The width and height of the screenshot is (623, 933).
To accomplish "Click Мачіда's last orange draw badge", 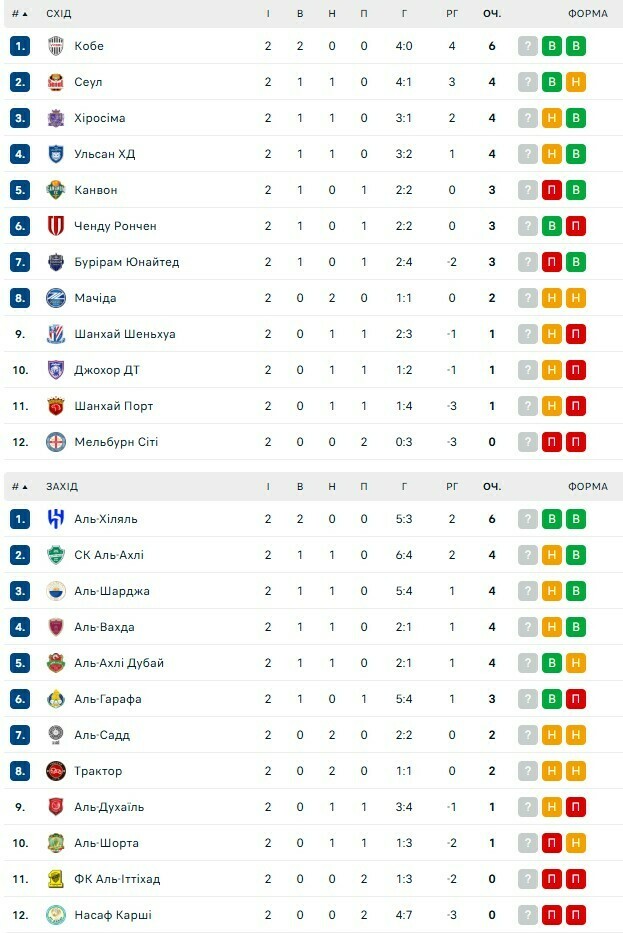I will click(x=576, y=298).
